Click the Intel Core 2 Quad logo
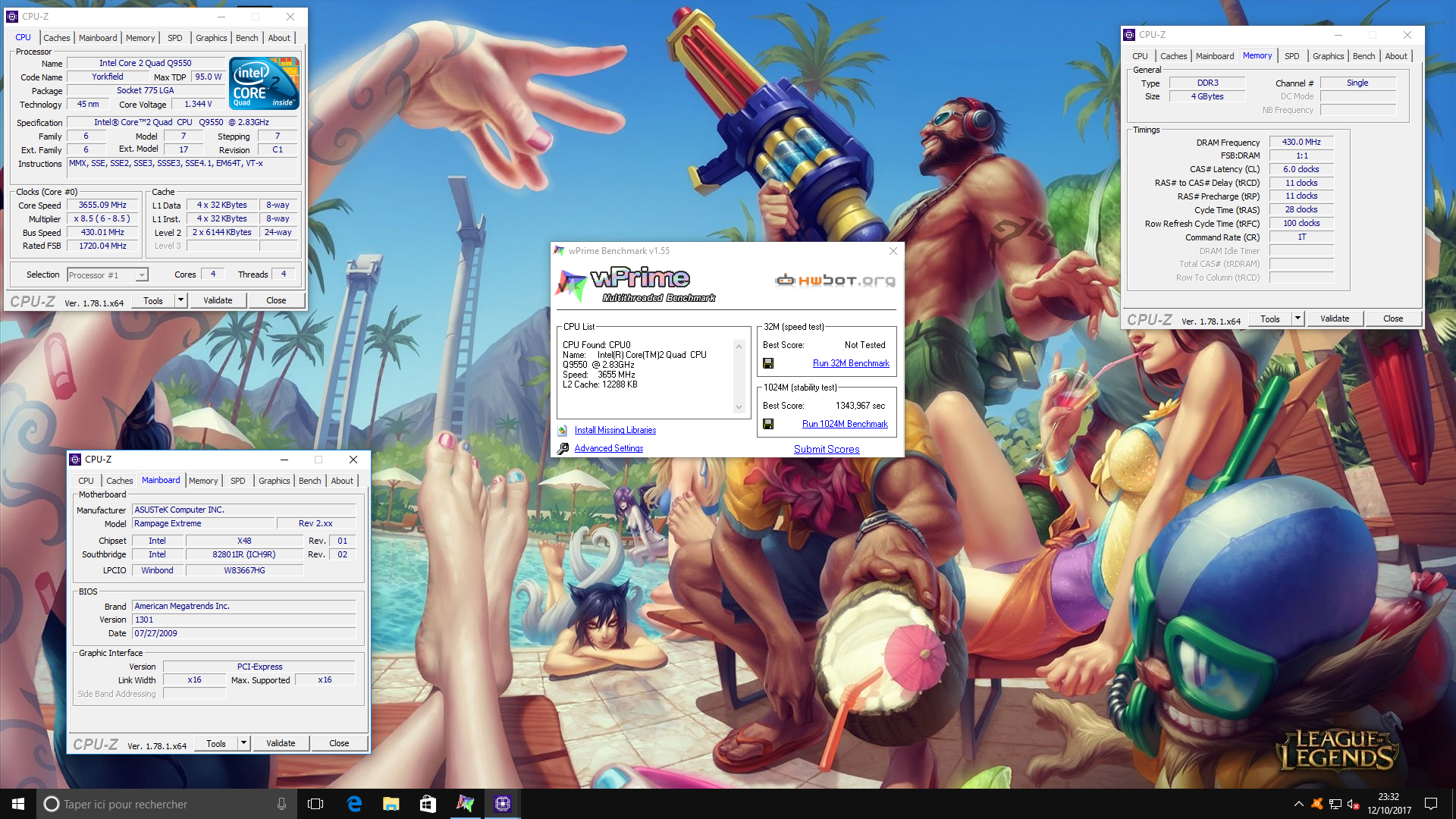This screenshot has height=819, width=1456. click(264, 83)
